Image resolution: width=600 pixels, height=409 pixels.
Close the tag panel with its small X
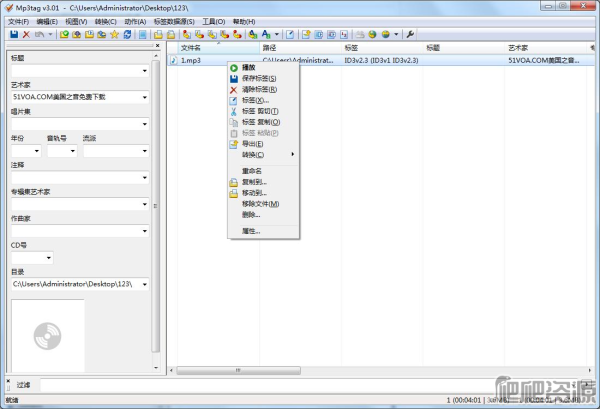[157, 46]
